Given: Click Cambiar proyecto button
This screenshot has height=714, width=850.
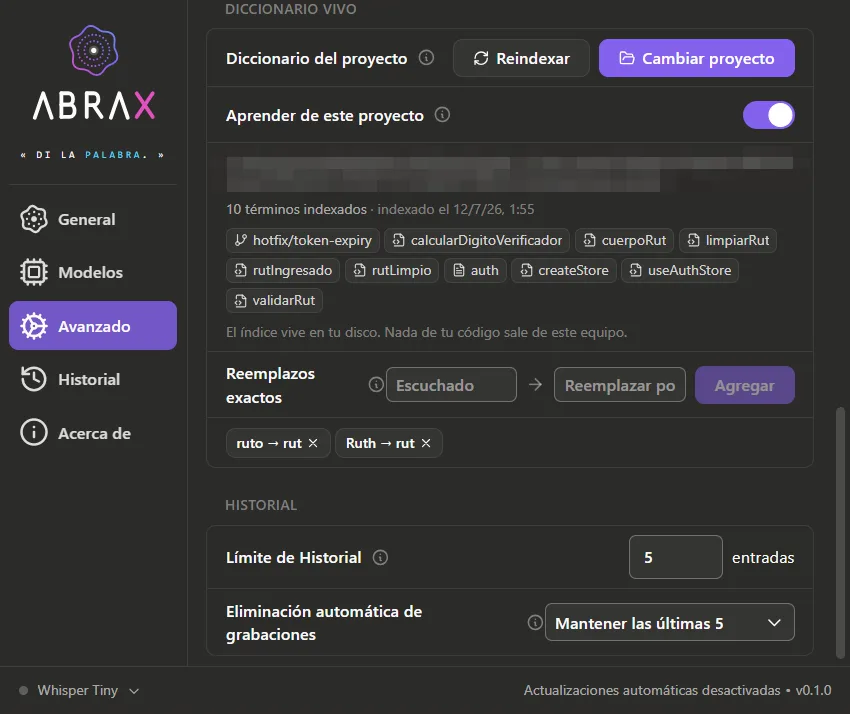Looking at the screenshot, I should tap(697, 58).
